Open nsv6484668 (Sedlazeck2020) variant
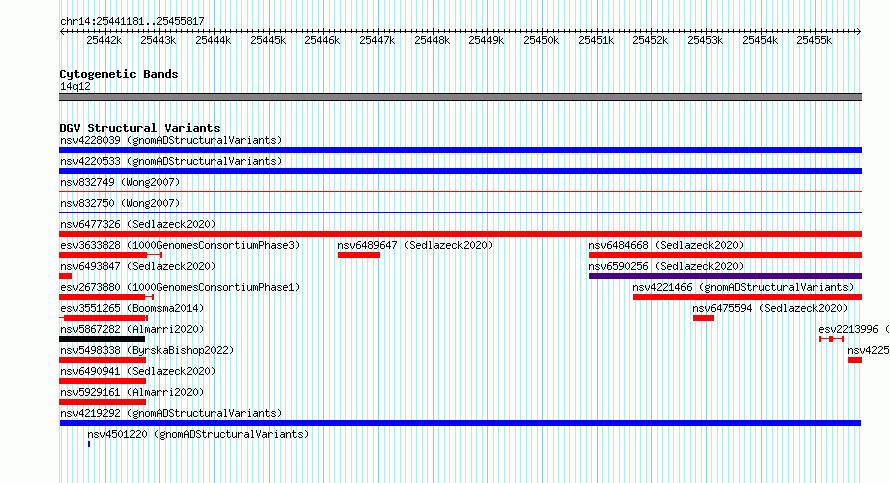Screen dimensions: 890x483 (x=666, y=245)
